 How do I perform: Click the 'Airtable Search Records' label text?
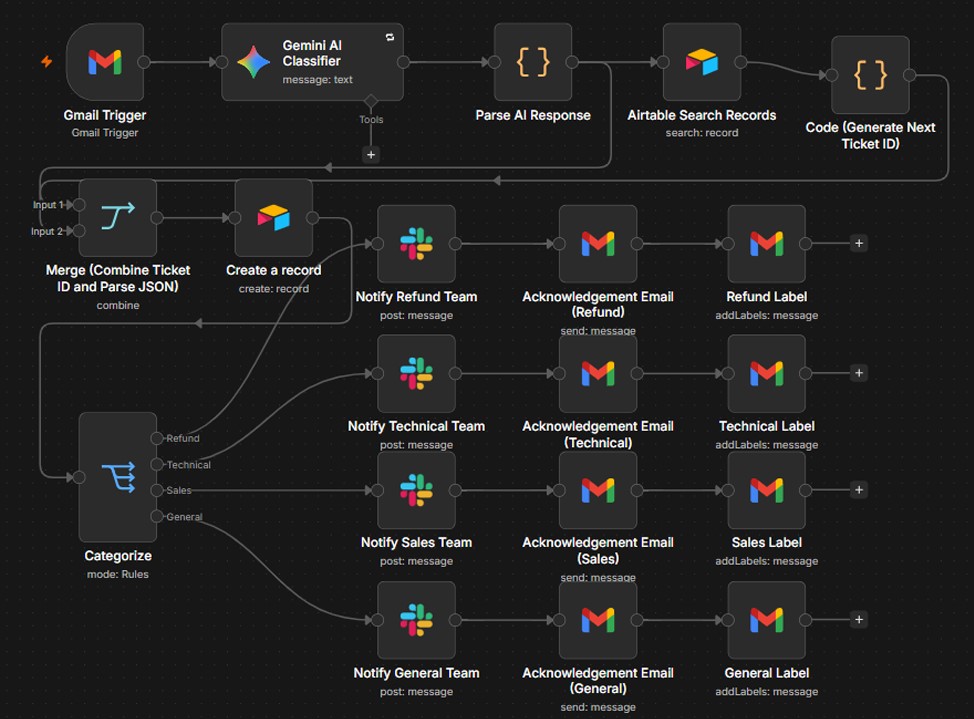pos(702,116)
